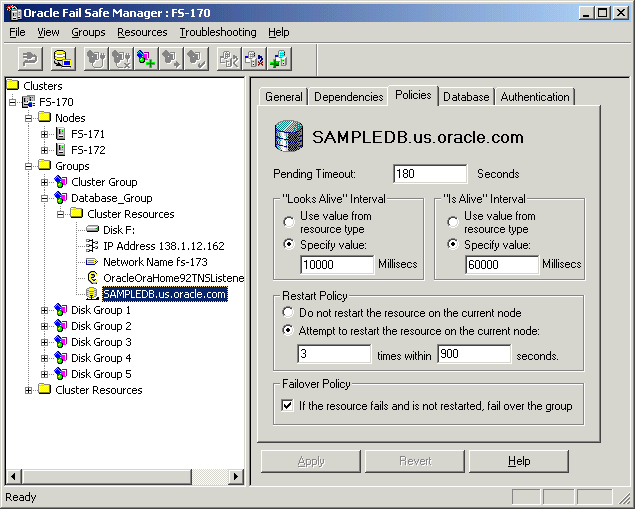The image size is (635, 509).
Task: Click the Help button below policies
Action: (519, 461)
